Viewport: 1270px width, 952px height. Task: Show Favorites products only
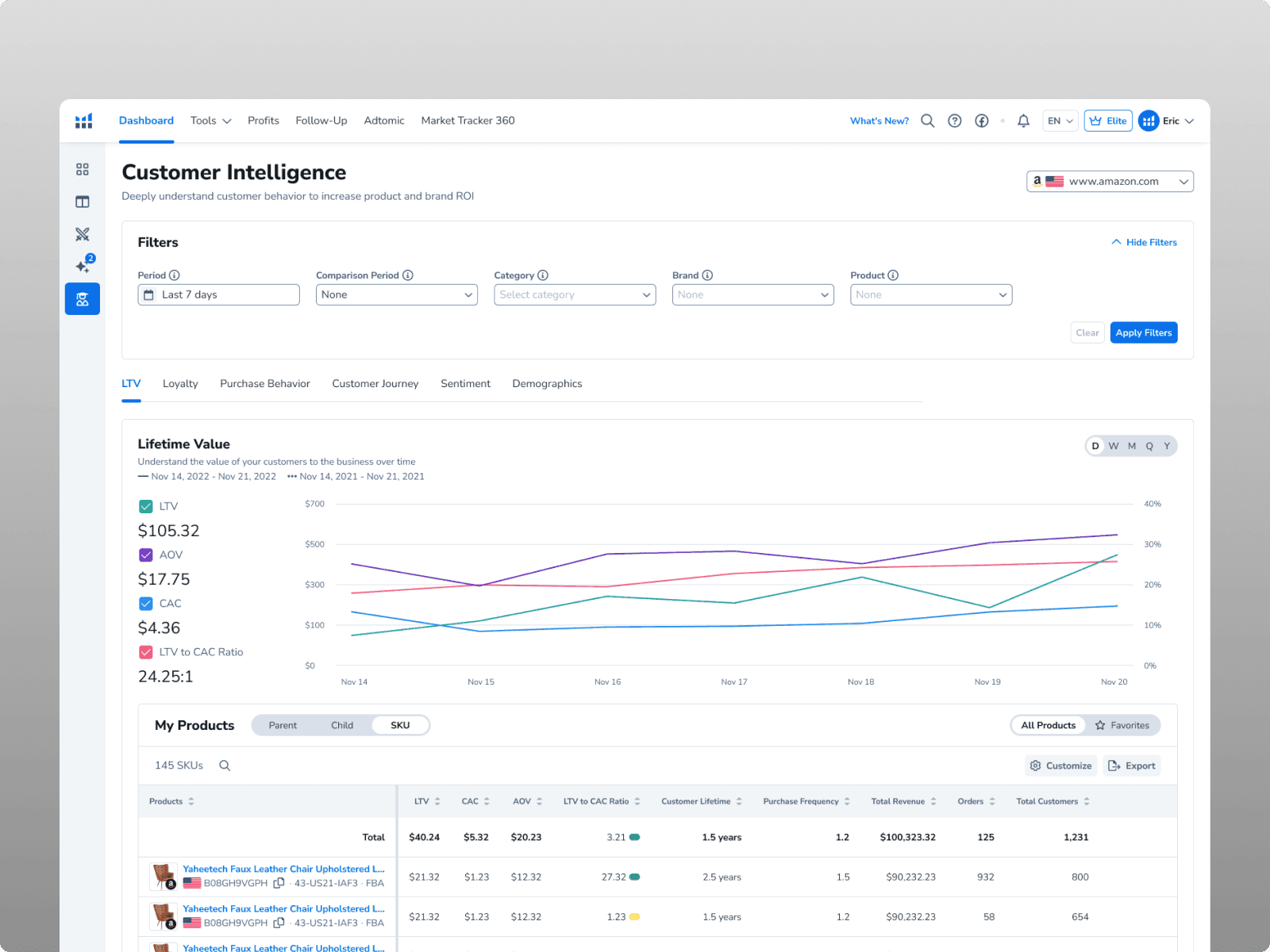pyautogui.click(x=1122, y=725)
